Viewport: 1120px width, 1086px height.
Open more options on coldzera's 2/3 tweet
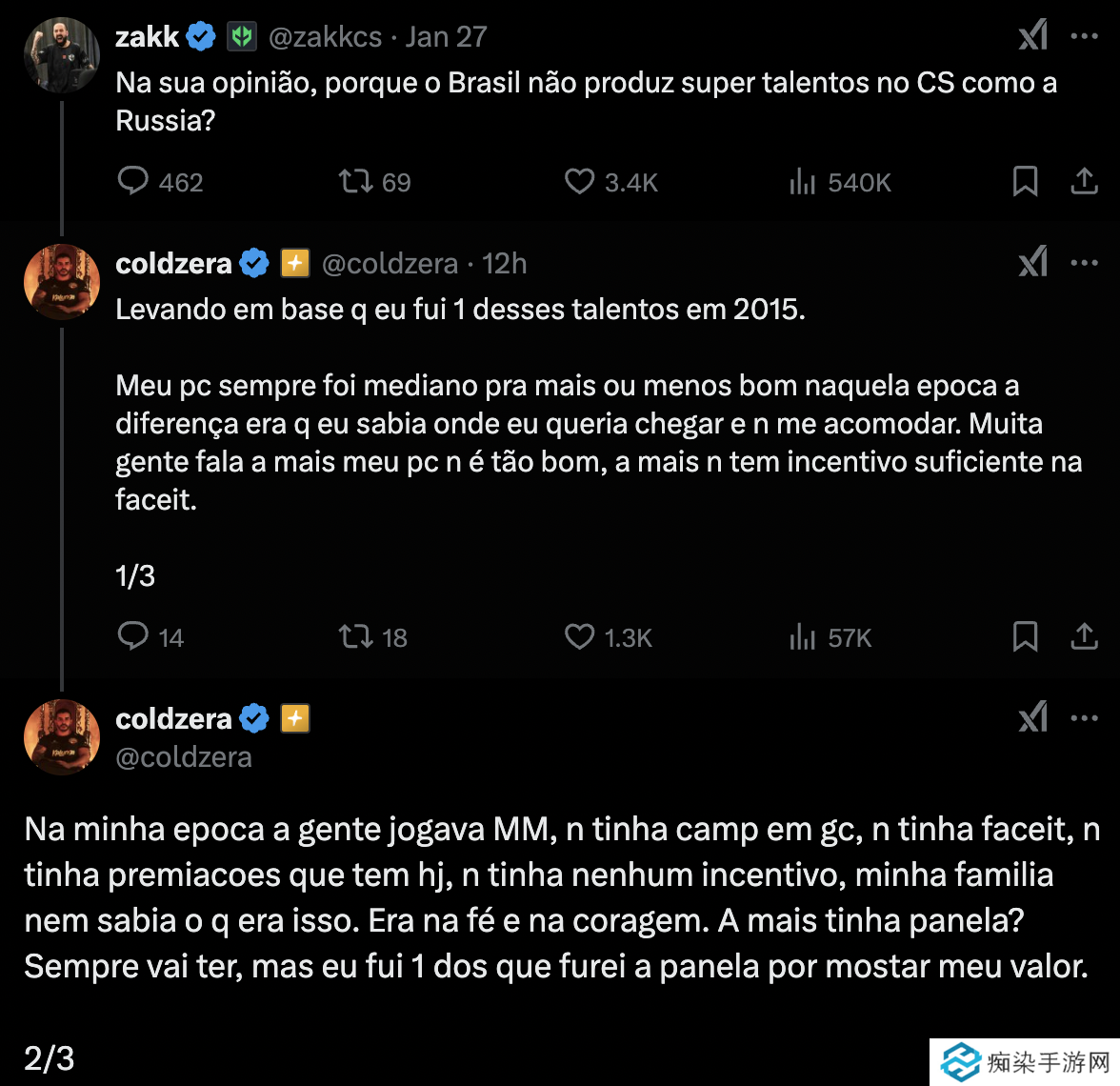pos(1085,718)
